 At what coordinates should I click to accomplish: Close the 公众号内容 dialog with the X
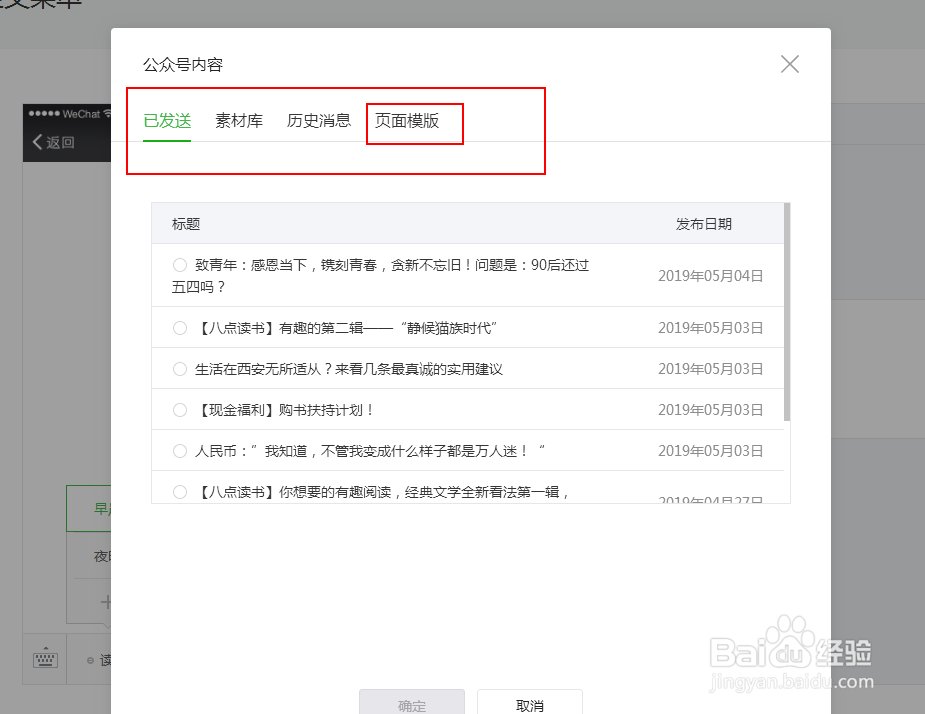tap(789, 63)
